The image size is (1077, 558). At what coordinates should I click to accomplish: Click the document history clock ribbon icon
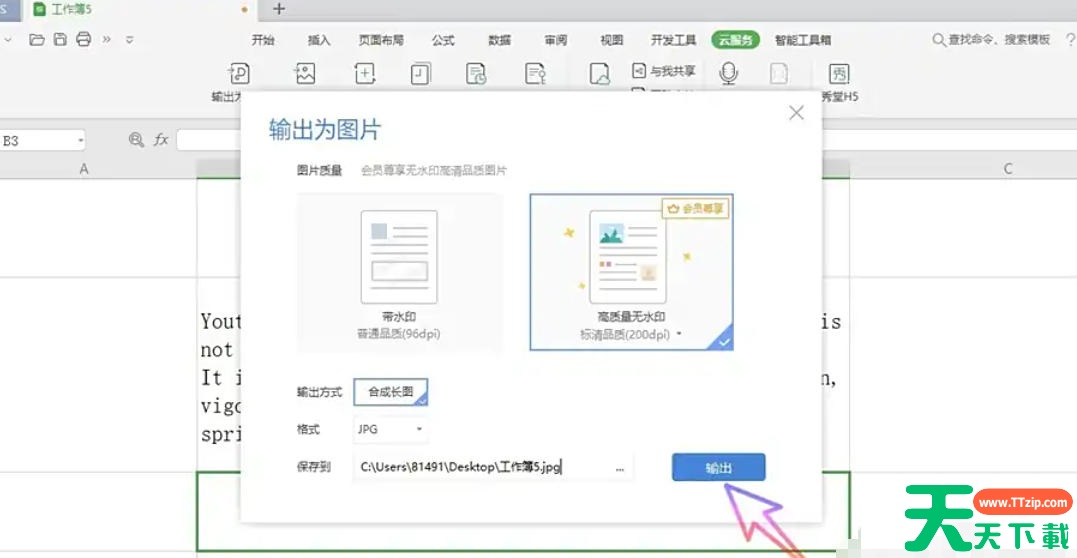coord(476,74)
